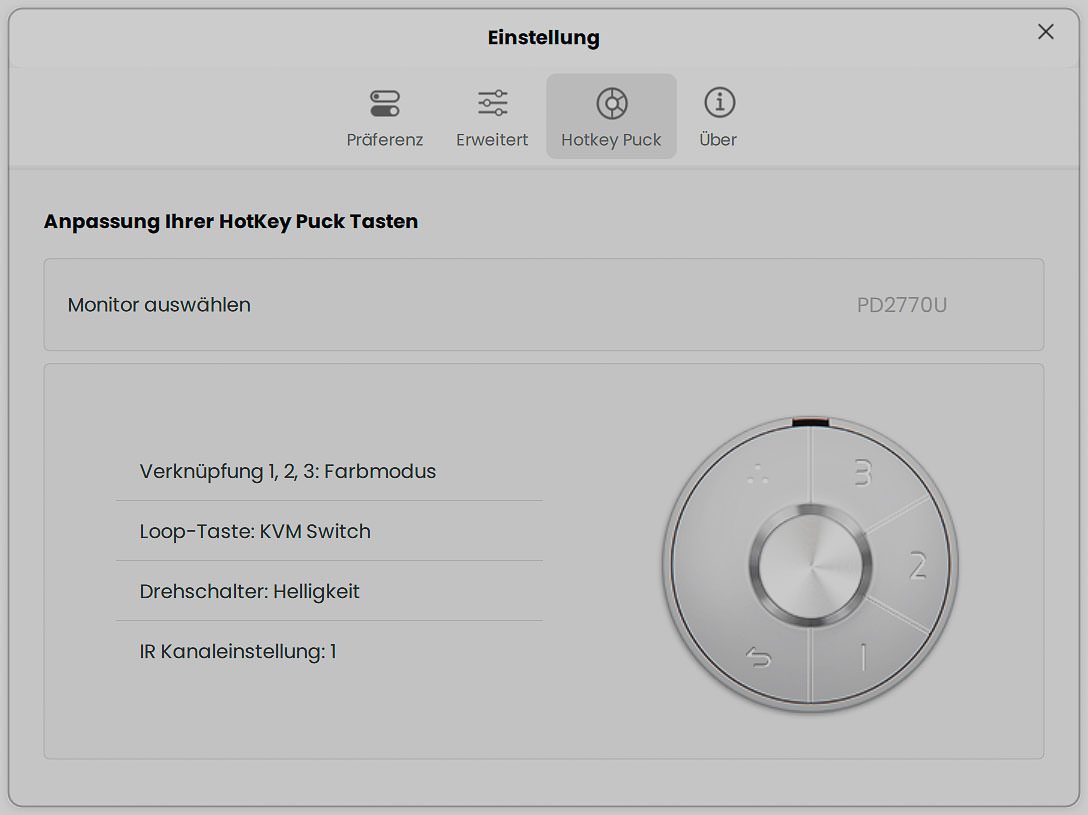Select the IR Kanaleinstellung: 1 row

pos(238,652)
